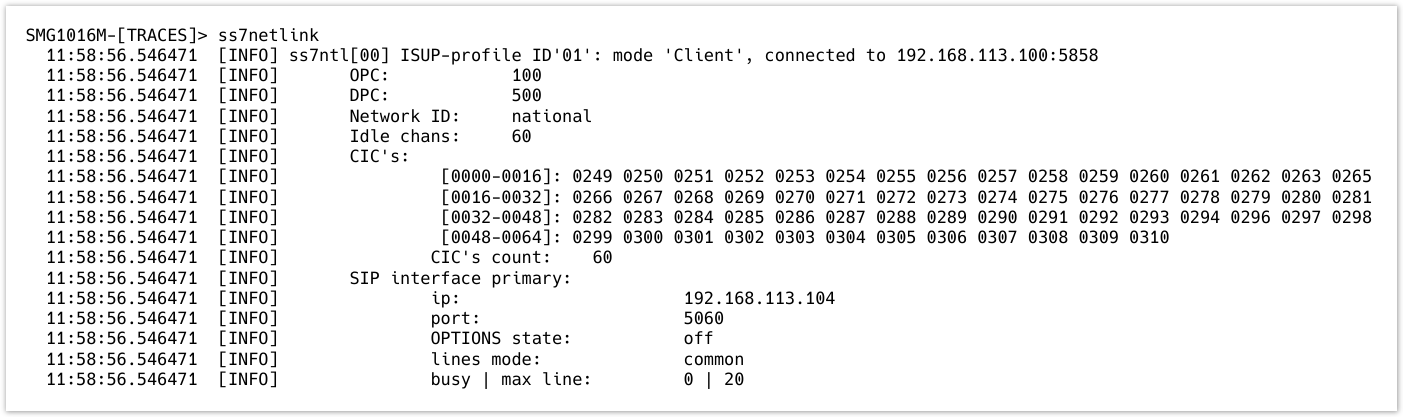Select the Network ID value national
The image size is (1403, 417).
pyautogui.click(x=551, y=116)
